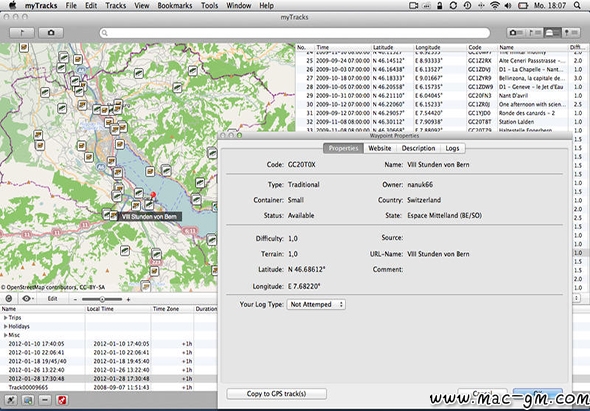
Task: Click the minus remove button at bottom
Action: pos(45,400)
